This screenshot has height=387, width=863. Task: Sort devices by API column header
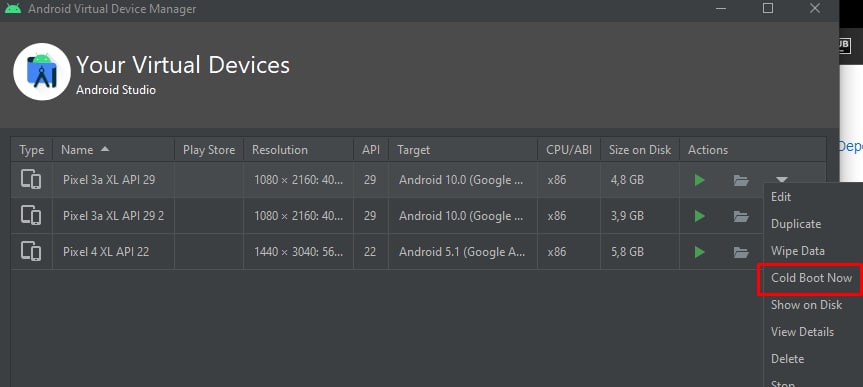[370, 150]
